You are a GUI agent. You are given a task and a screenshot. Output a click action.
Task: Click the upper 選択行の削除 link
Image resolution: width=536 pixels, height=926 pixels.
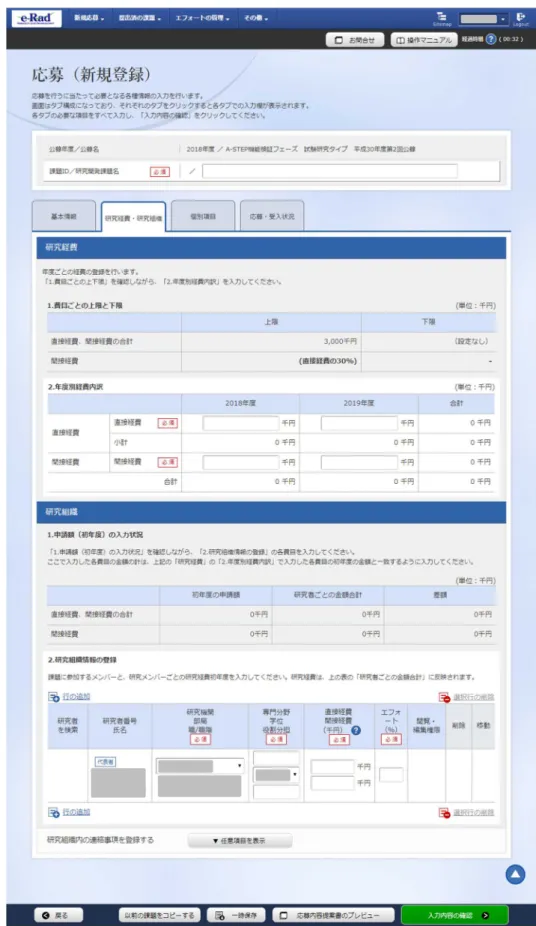pyautogui.click(x=473, y=697)
